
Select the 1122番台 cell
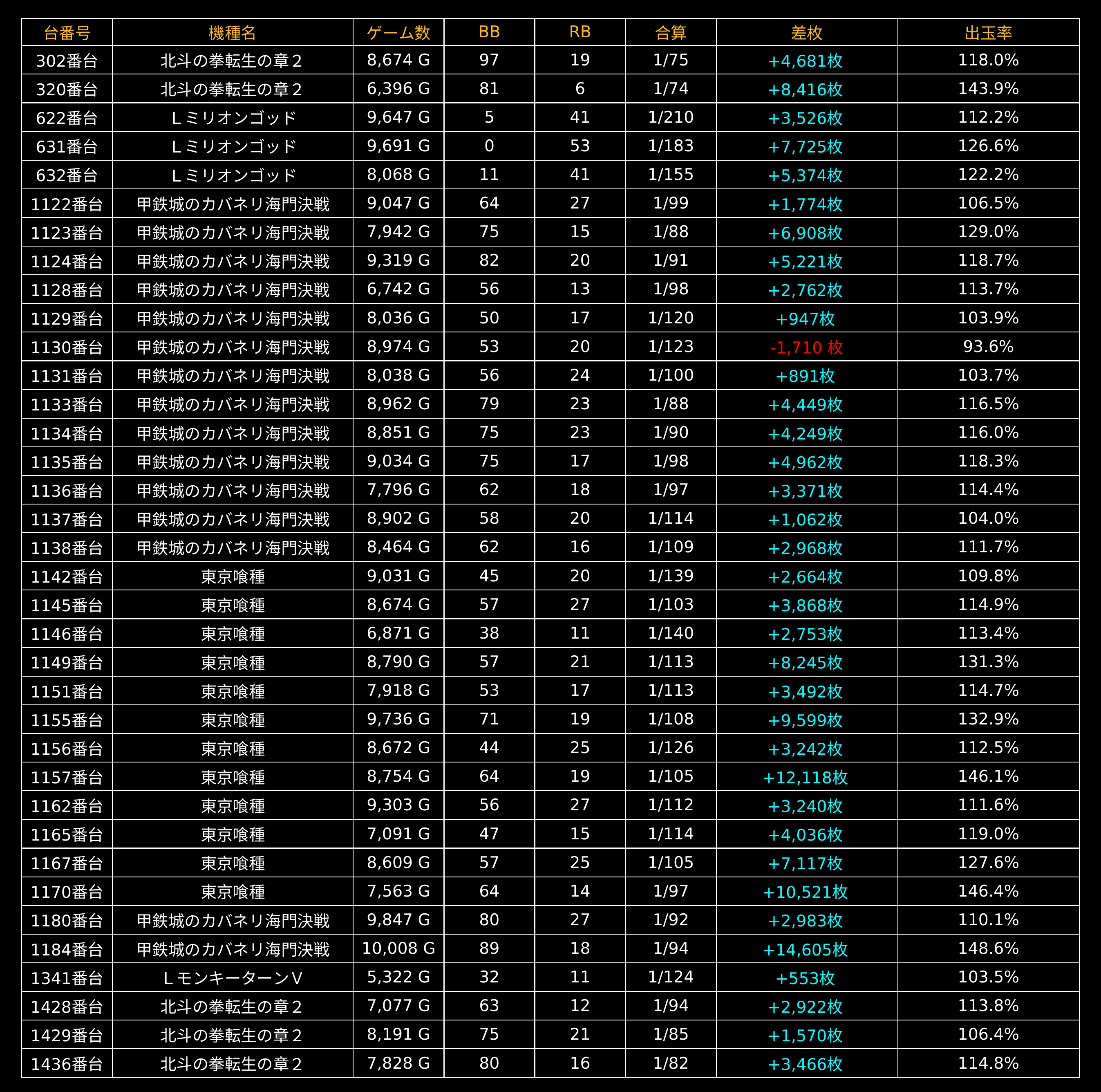pyautogui.click(x=67, y=204)
